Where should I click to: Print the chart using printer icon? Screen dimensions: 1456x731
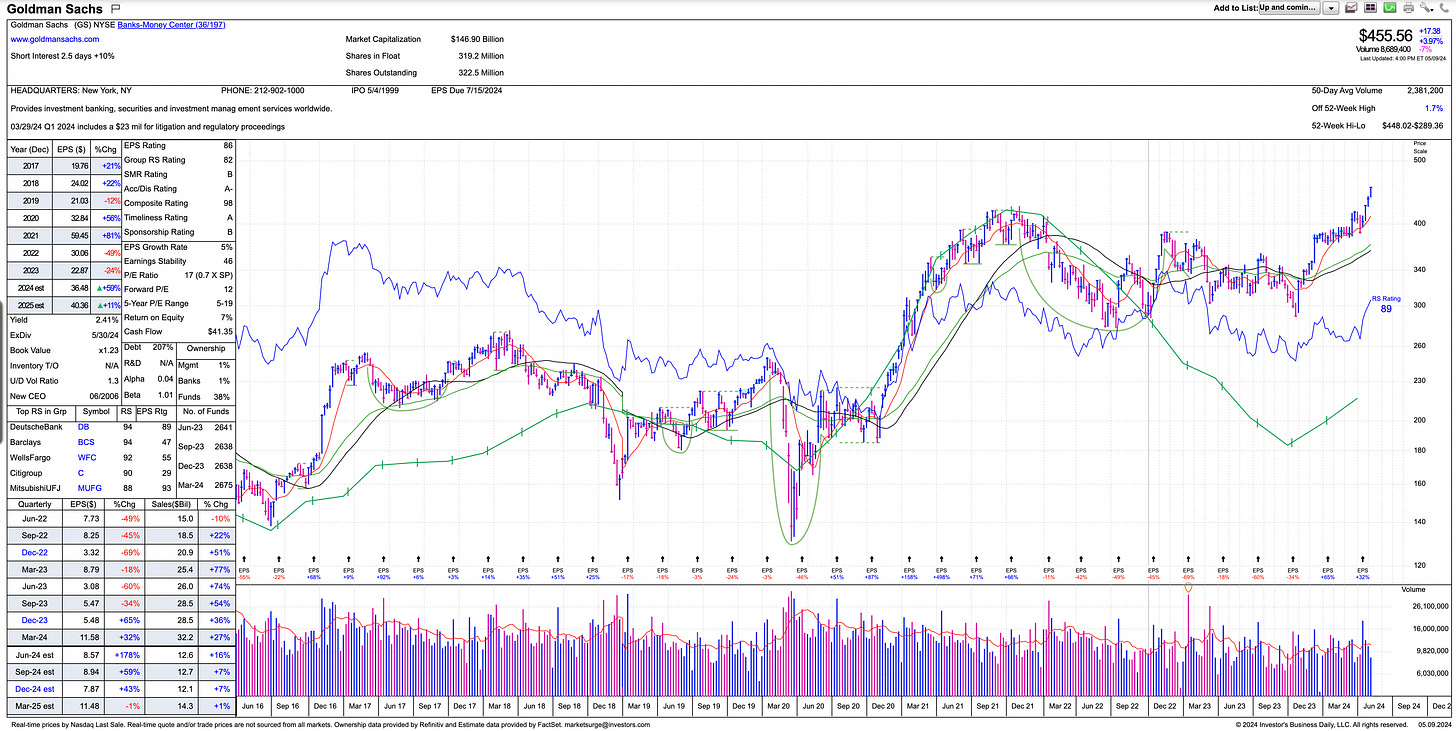1408,8
